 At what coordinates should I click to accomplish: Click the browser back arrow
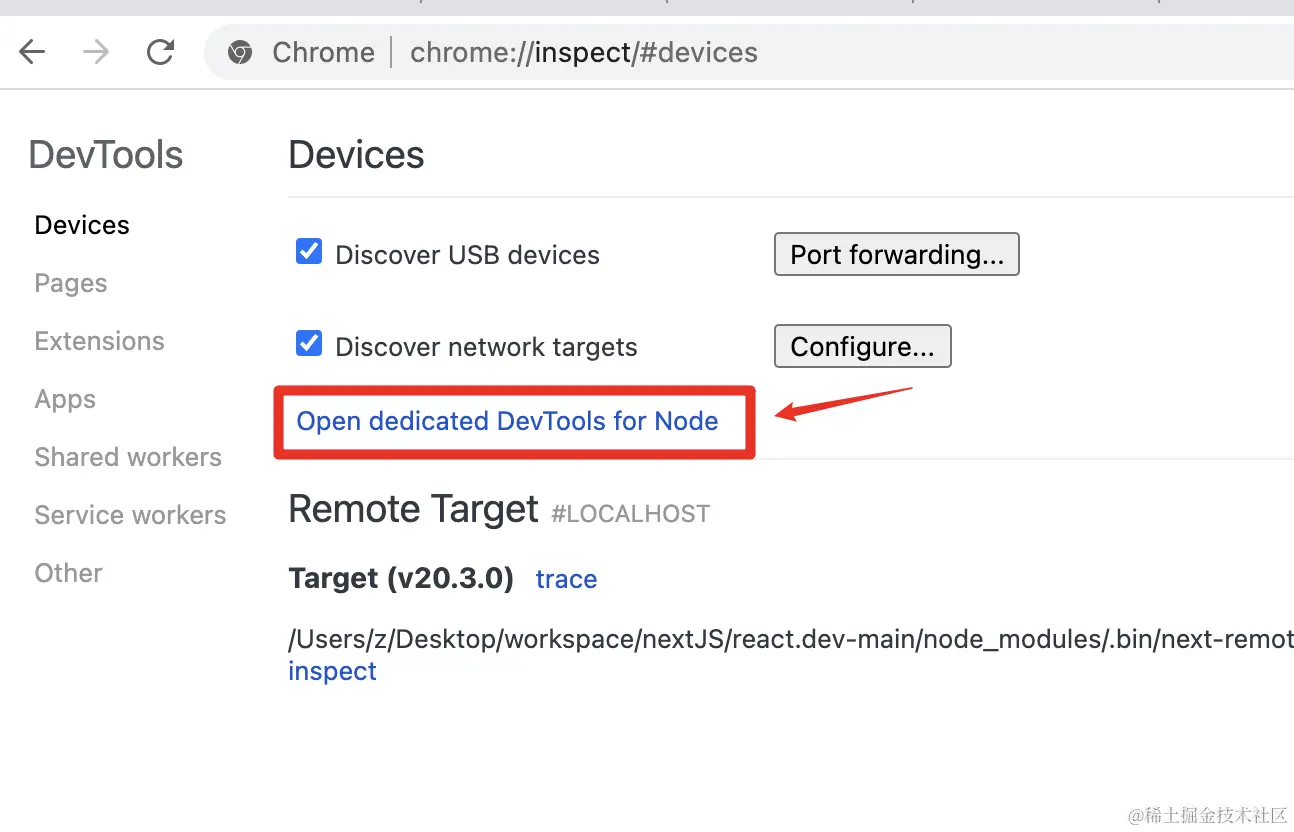click(33, 52)
